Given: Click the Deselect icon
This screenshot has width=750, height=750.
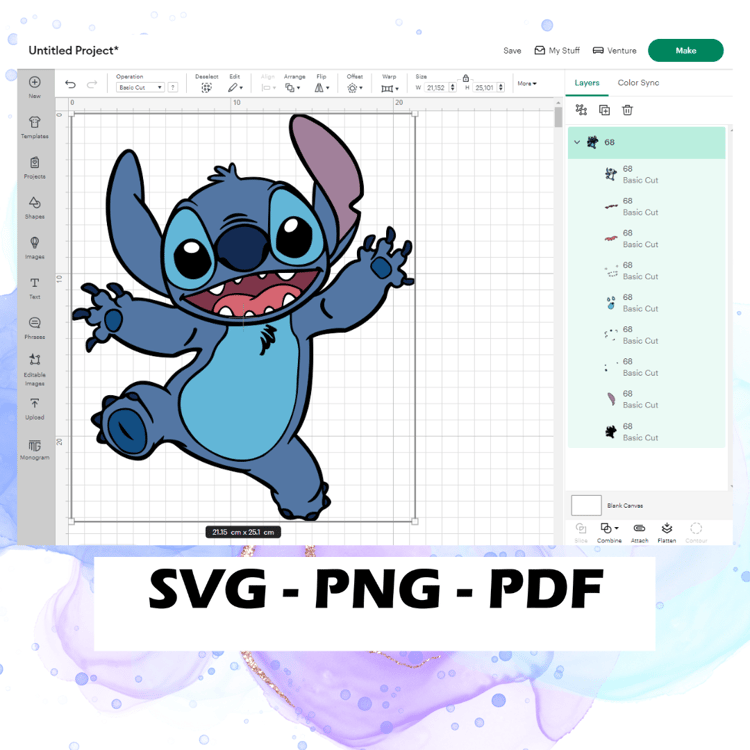Looking at the screenshot, I should click(206, 88).
